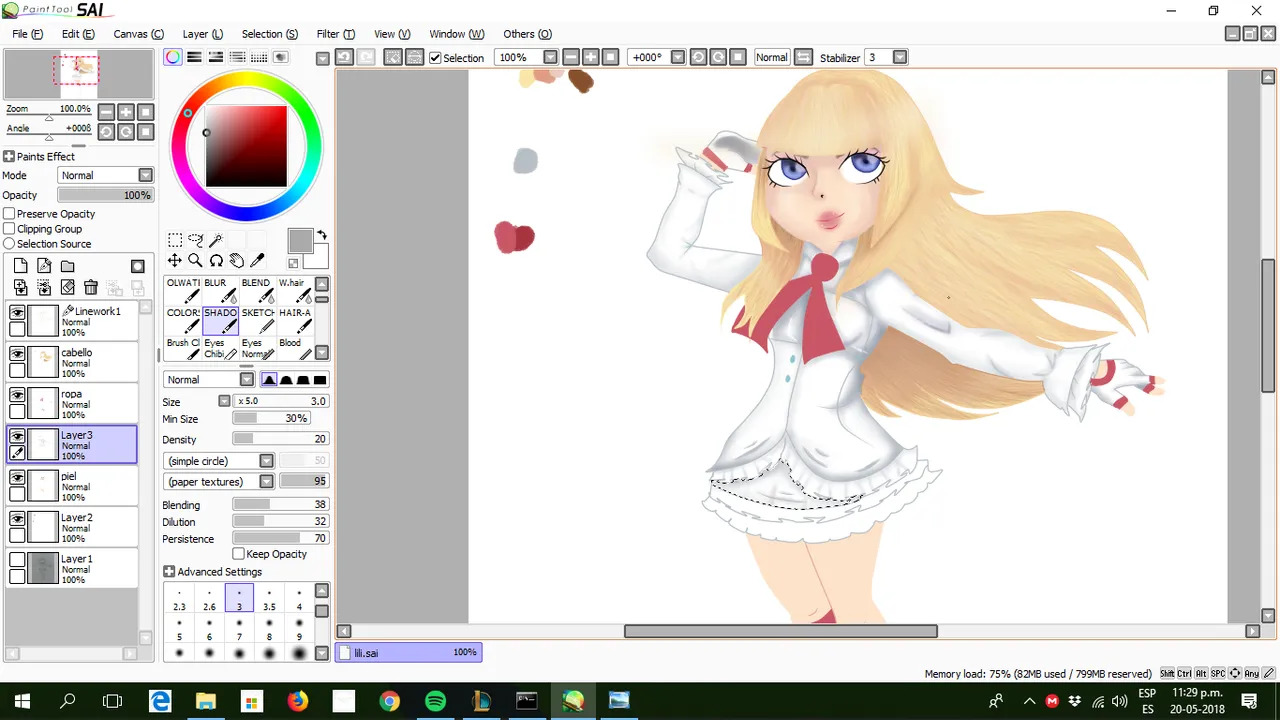The height and width of the screenshot is (720, 1280).
Task: Click the layer mask icon
Action: pyautogui.click(x=138, y=266)
